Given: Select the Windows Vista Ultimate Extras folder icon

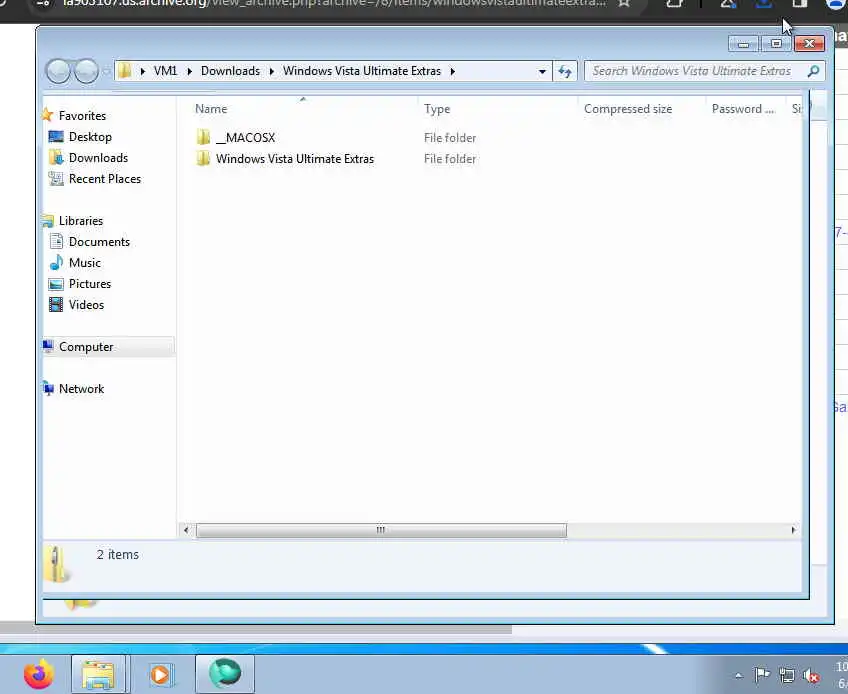Looking at the screenshot, I should (x=203, y=158).
